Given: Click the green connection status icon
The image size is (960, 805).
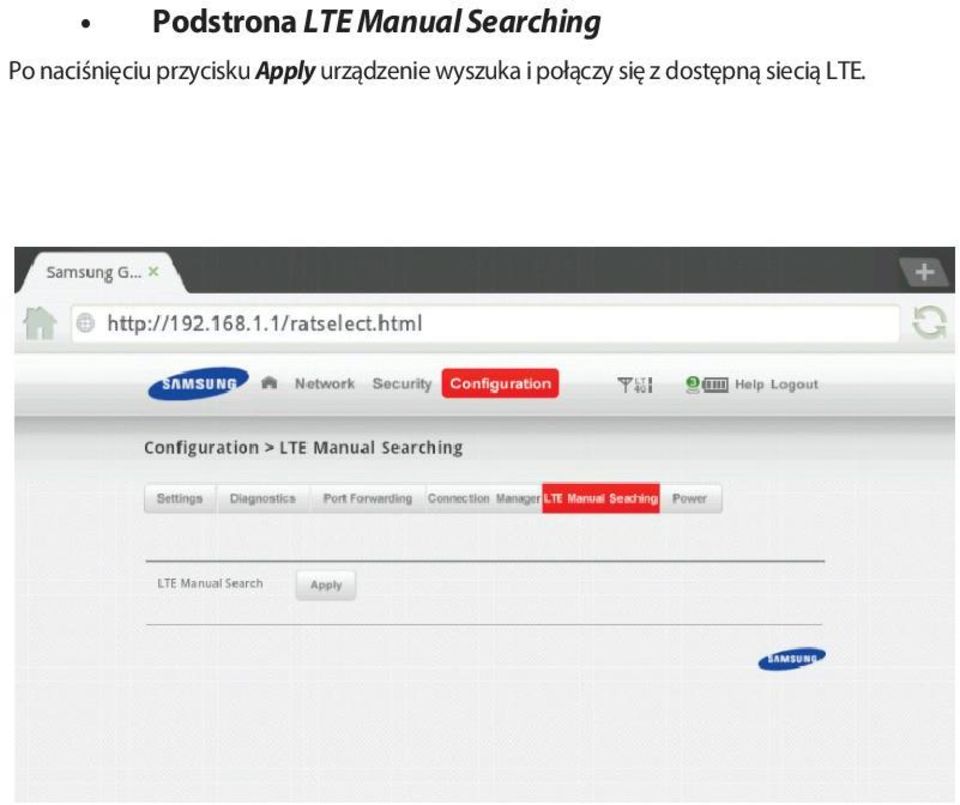Looking at the screenshot, I should (691, 385).
